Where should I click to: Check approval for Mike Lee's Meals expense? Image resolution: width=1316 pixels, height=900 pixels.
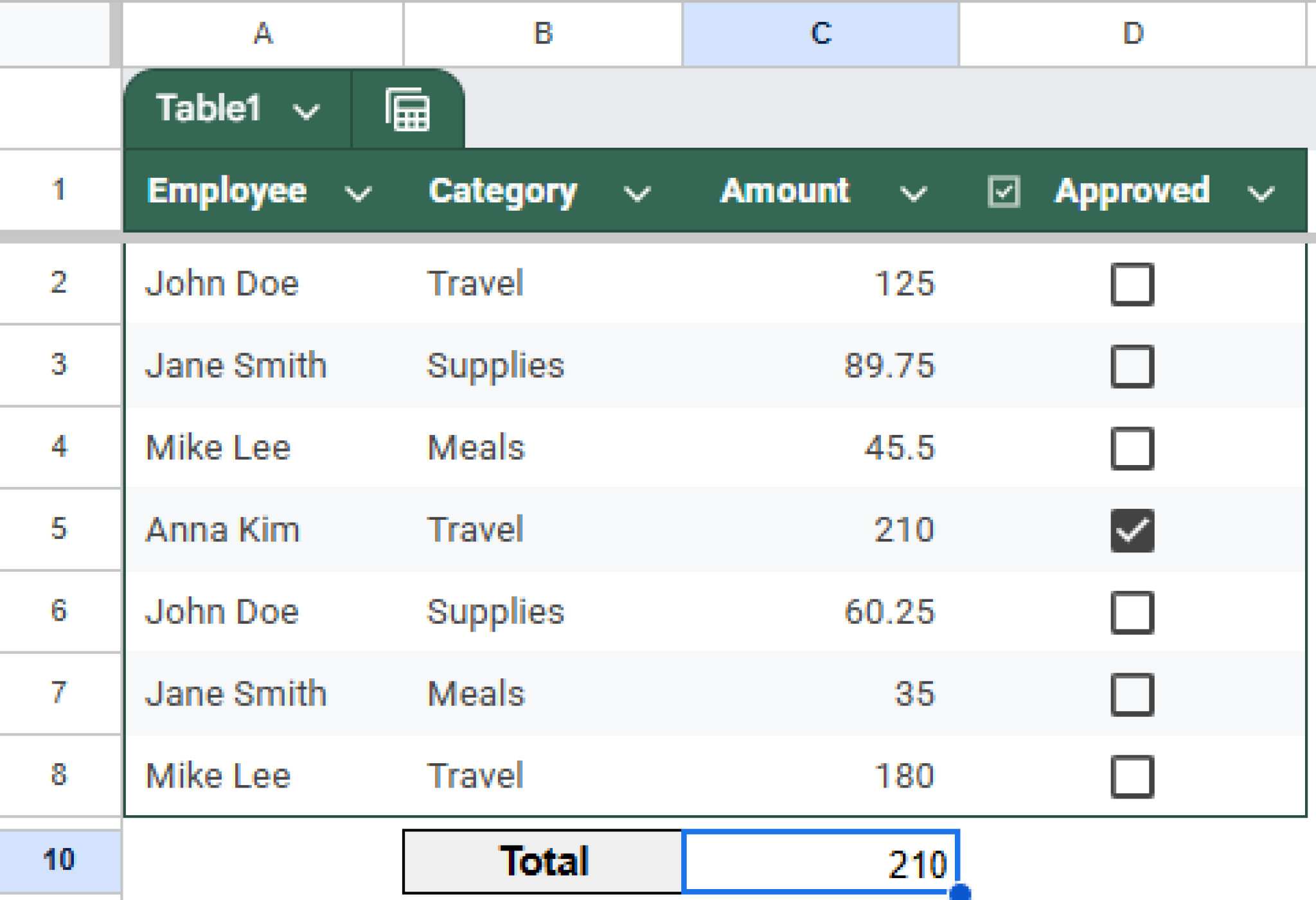coord(1133,448)
